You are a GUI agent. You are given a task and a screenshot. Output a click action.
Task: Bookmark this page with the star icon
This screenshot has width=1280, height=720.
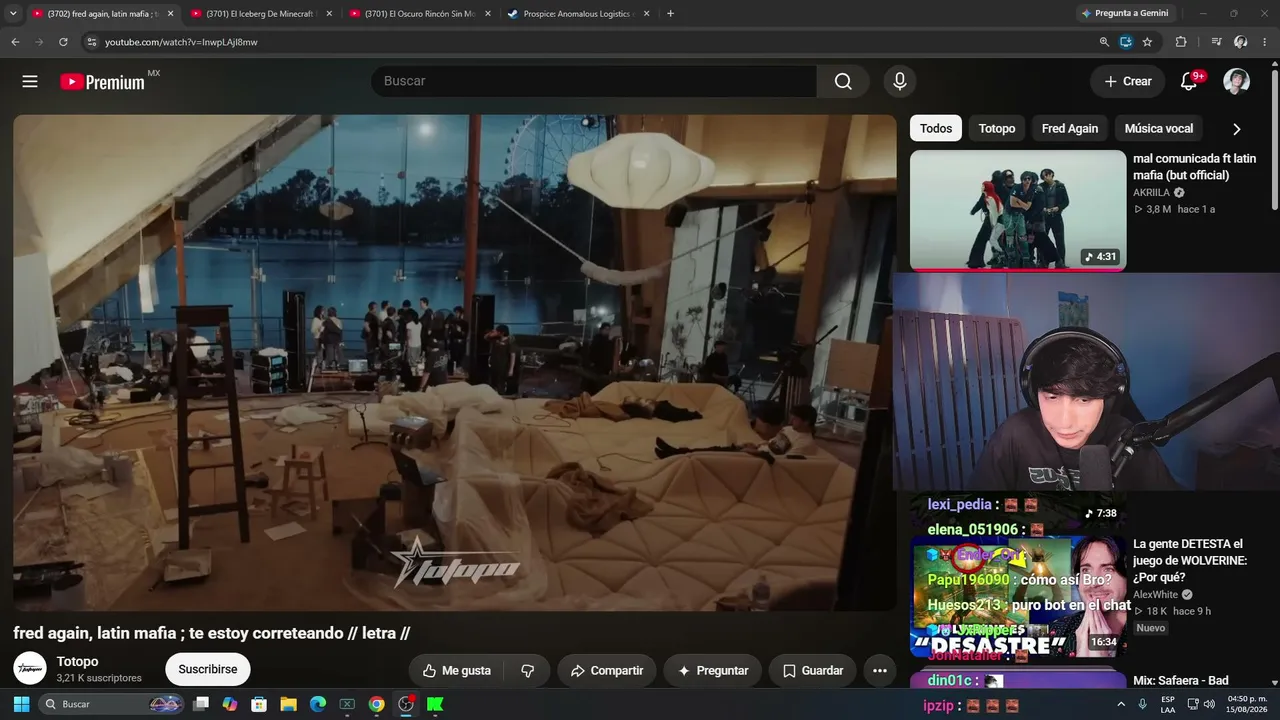1147,42
